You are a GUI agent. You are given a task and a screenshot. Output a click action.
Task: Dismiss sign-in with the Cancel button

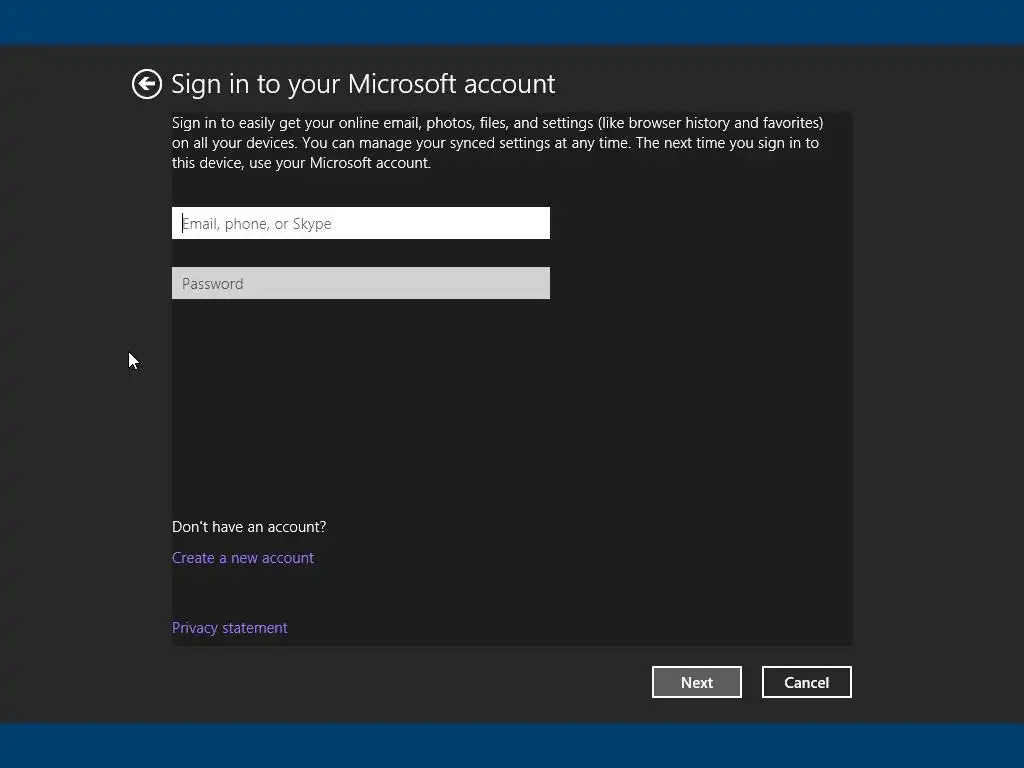click(x=807, y=682)
